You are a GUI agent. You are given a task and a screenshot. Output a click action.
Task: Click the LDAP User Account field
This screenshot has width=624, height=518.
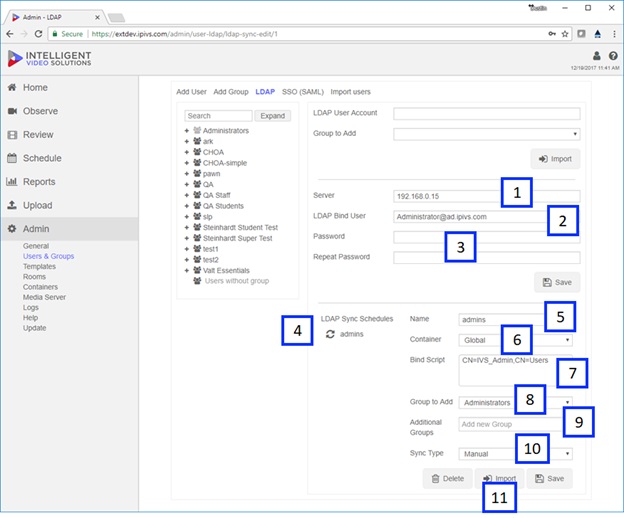(x=487, y=113)
